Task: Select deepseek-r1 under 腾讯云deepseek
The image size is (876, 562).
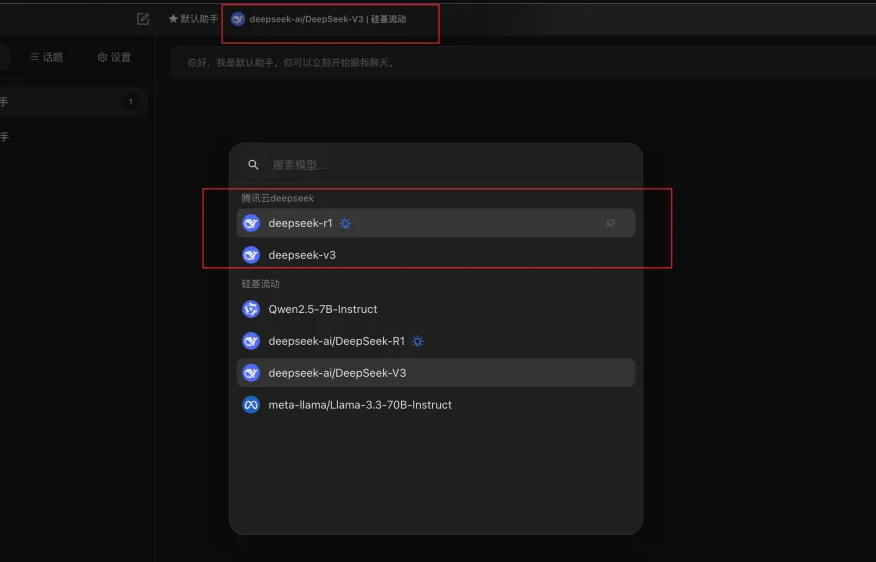Action: 300,223
